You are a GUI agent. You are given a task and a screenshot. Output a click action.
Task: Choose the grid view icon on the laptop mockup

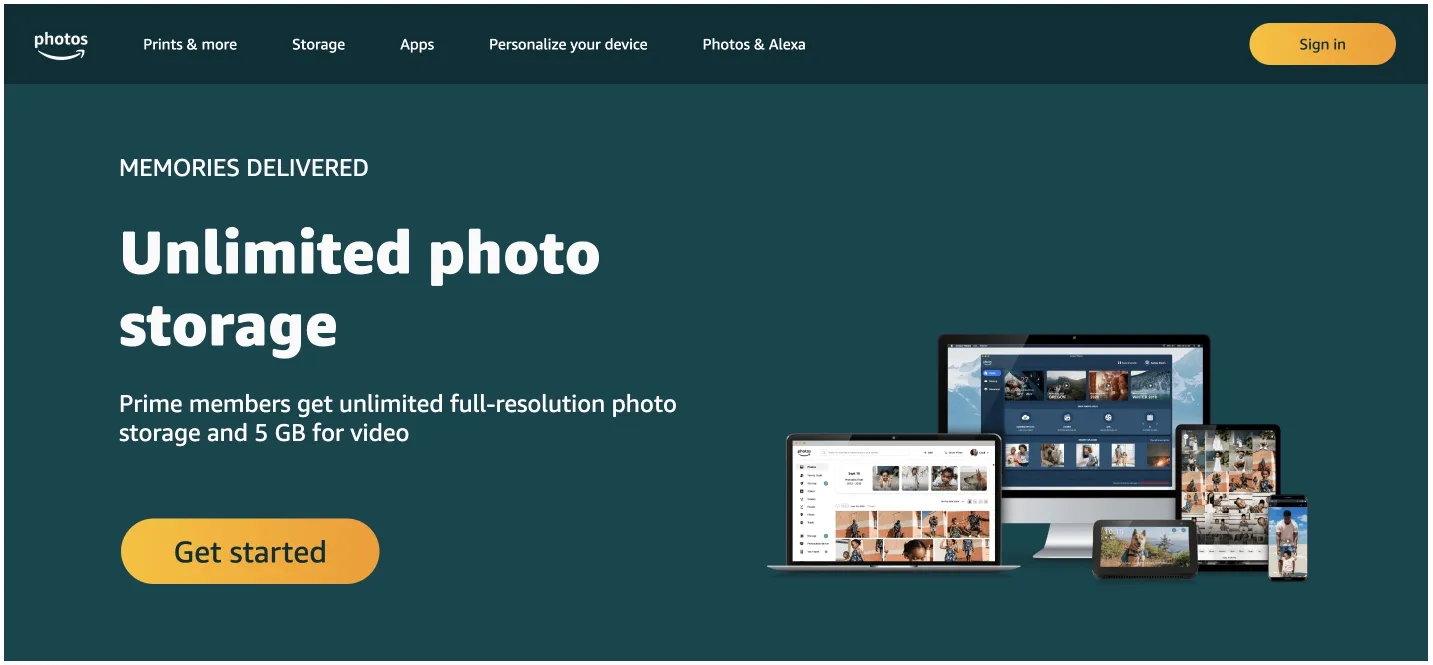coord(969,501)
